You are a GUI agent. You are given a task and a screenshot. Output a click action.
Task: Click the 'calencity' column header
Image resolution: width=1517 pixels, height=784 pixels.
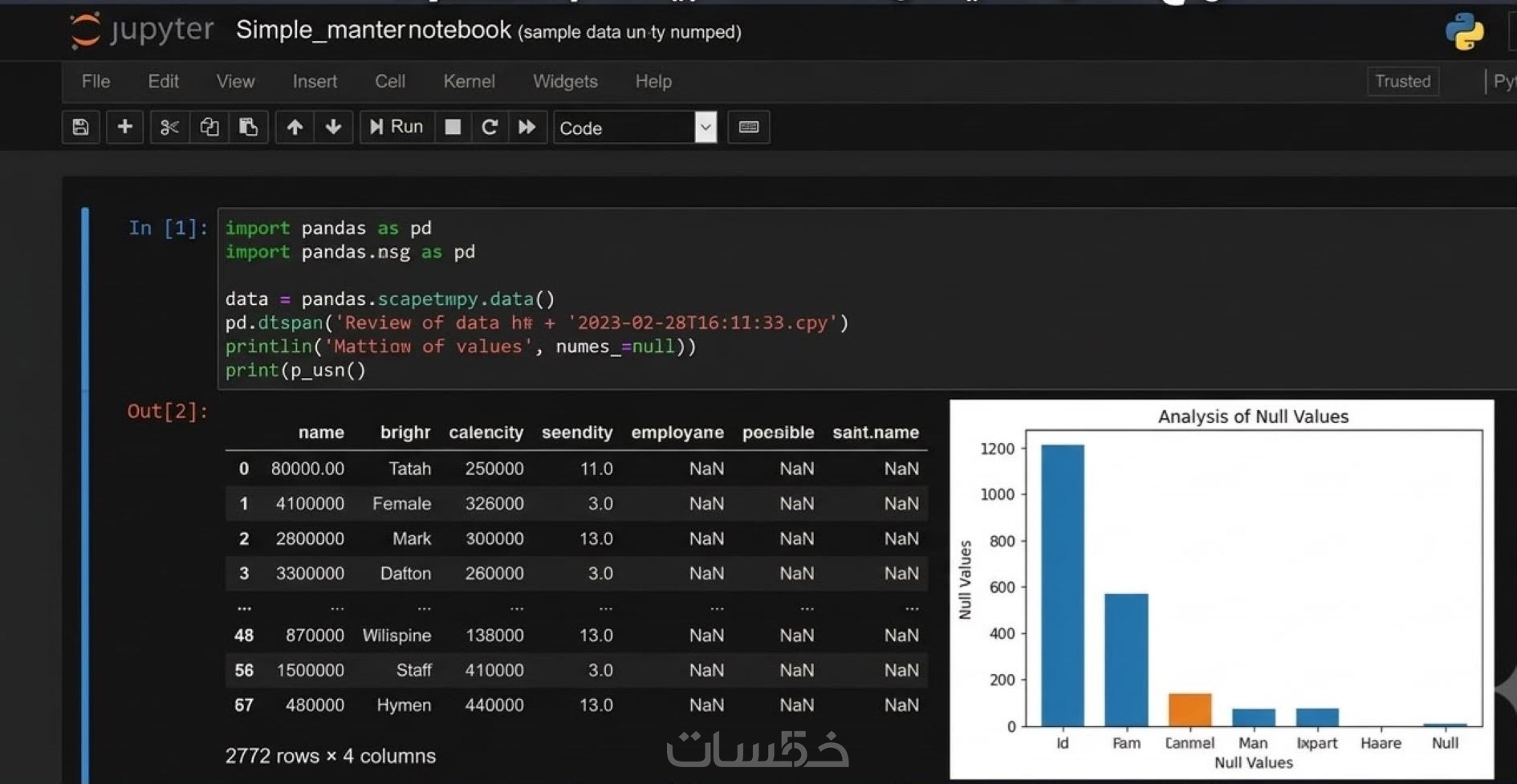486,433
